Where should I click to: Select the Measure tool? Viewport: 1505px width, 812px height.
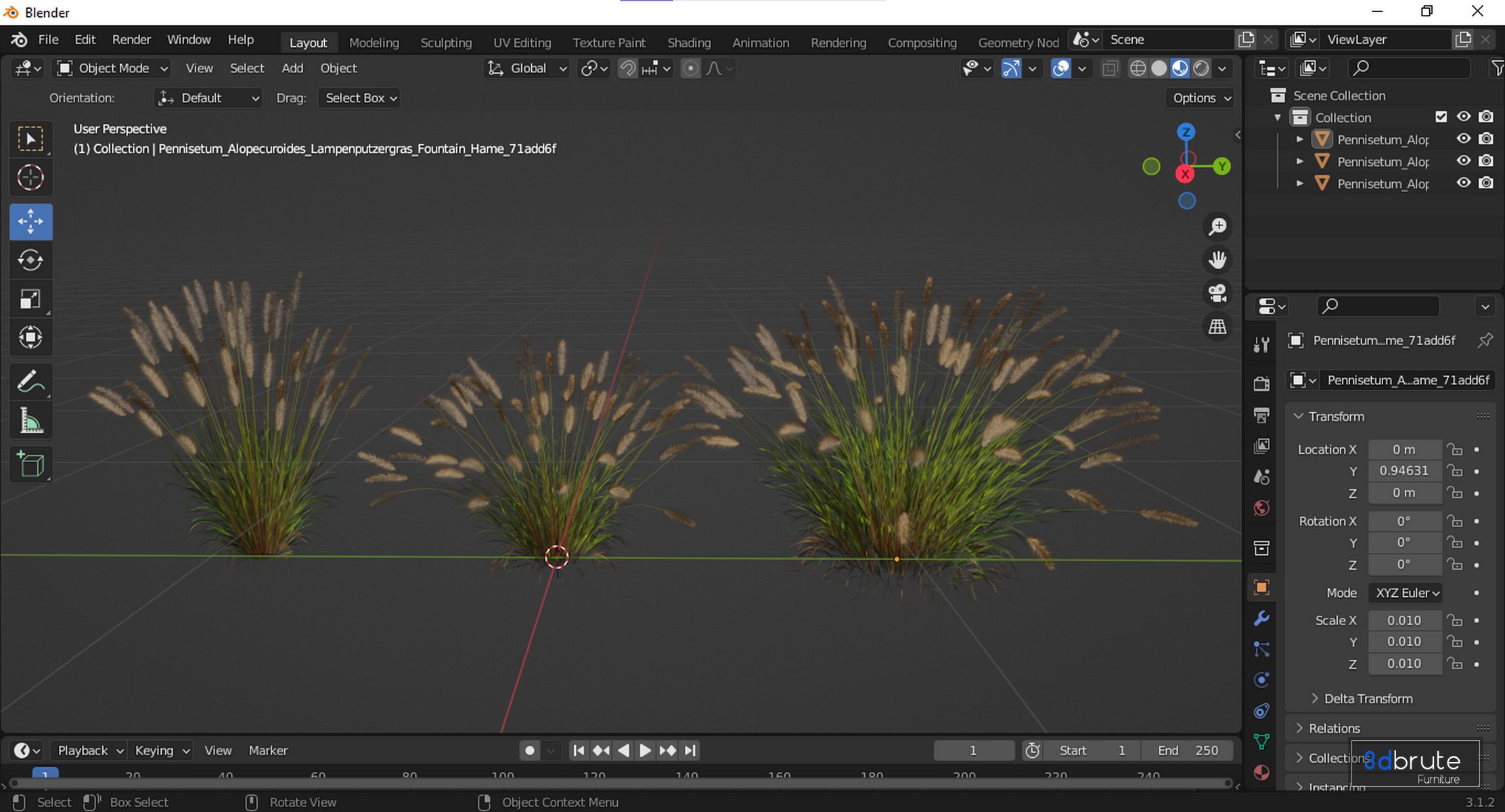point(30,422)
